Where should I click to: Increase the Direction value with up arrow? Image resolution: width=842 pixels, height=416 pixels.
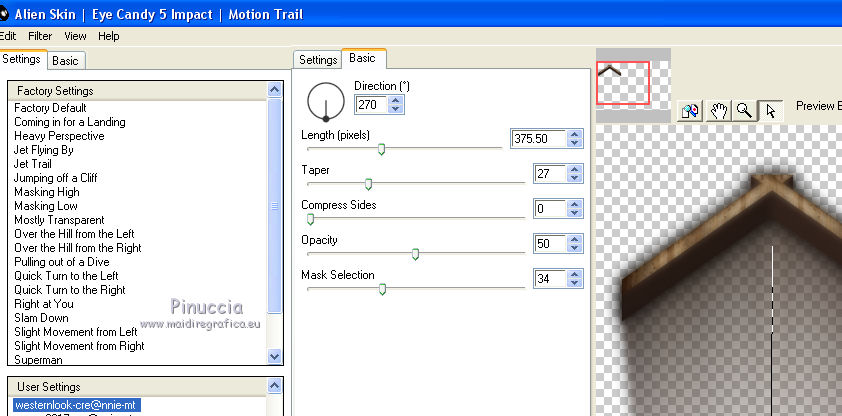click(396, 100)
